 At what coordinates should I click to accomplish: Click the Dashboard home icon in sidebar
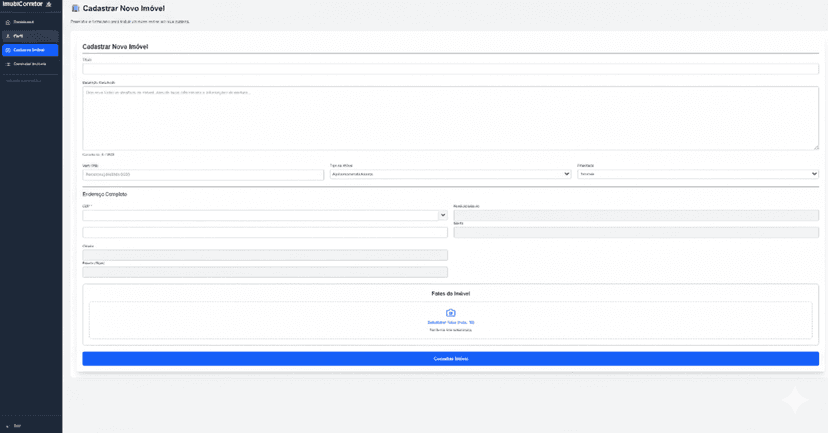pos(8,21)
